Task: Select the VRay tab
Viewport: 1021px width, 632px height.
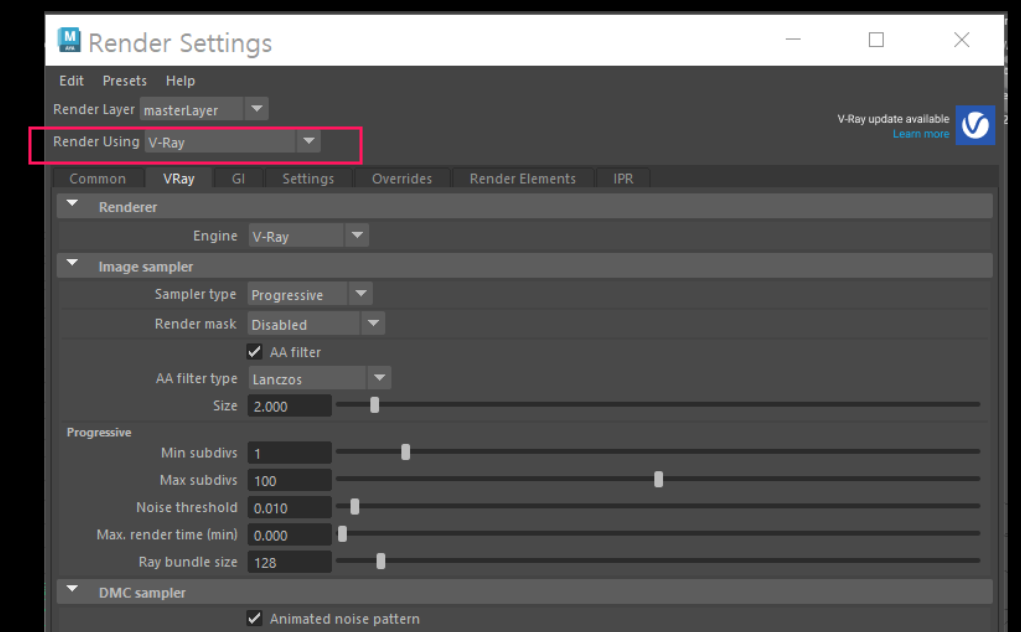Action: (x=179, y=178)
